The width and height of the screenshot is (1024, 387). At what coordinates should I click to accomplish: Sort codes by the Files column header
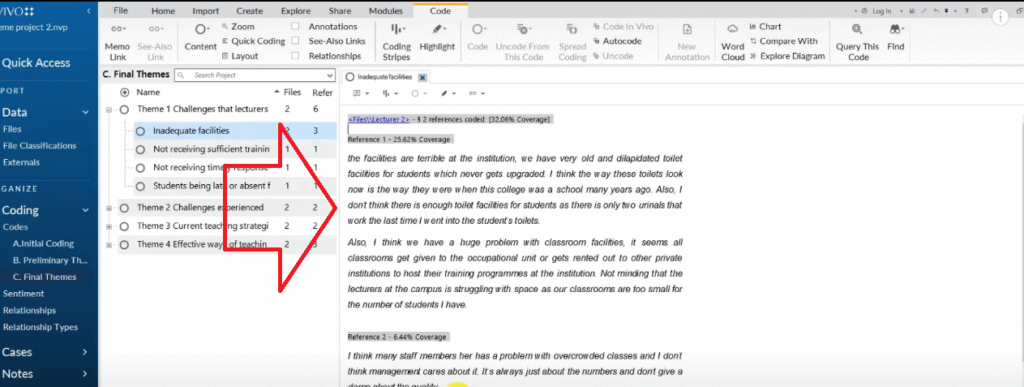(293, 93)
